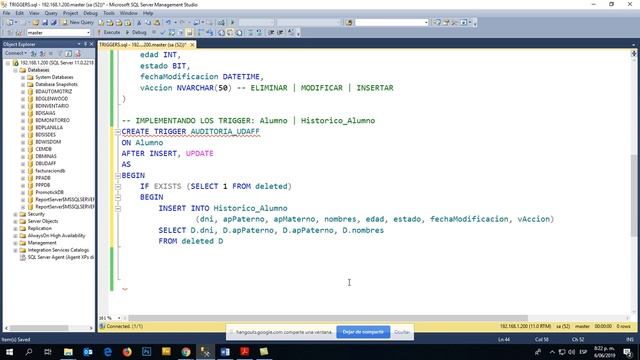Open the Window menu

click(129, 13)
